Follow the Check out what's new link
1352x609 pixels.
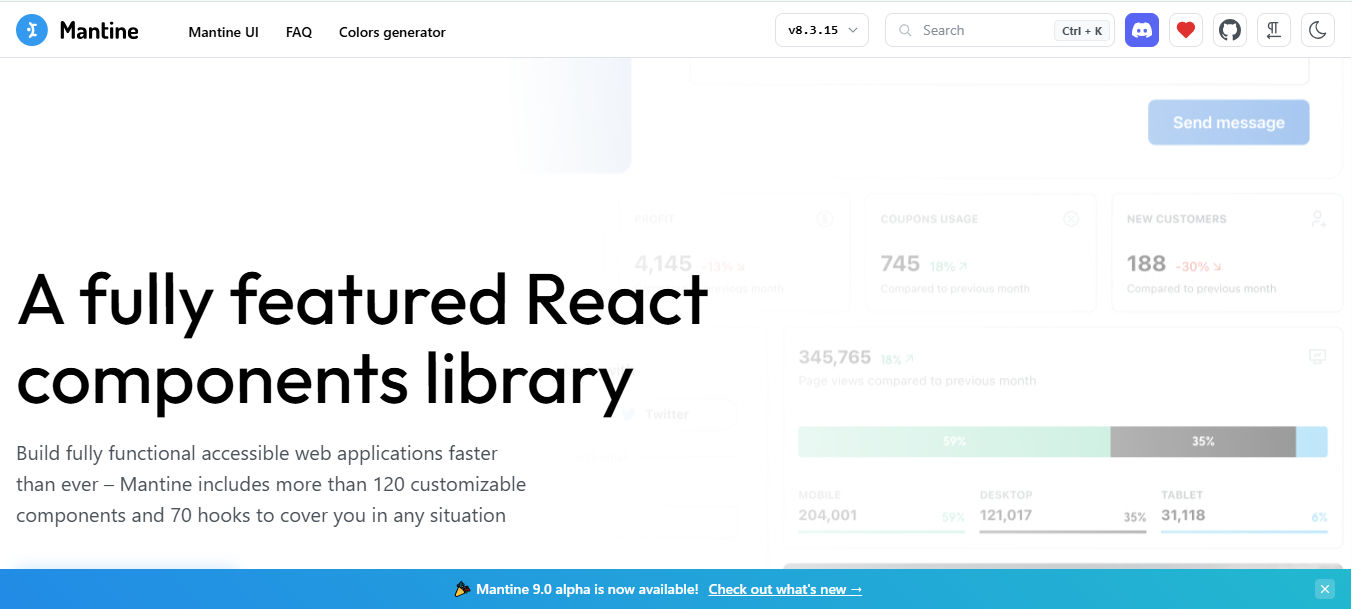785,589
